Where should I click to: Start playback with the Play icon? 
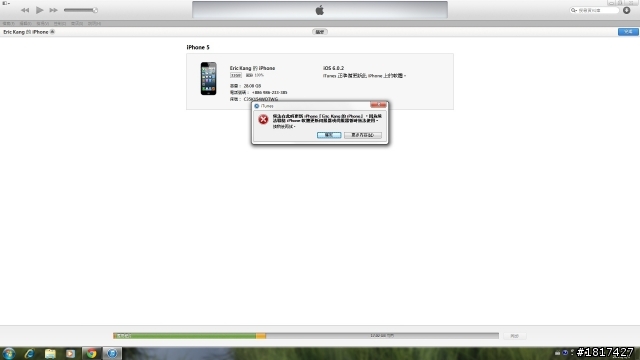40,10
